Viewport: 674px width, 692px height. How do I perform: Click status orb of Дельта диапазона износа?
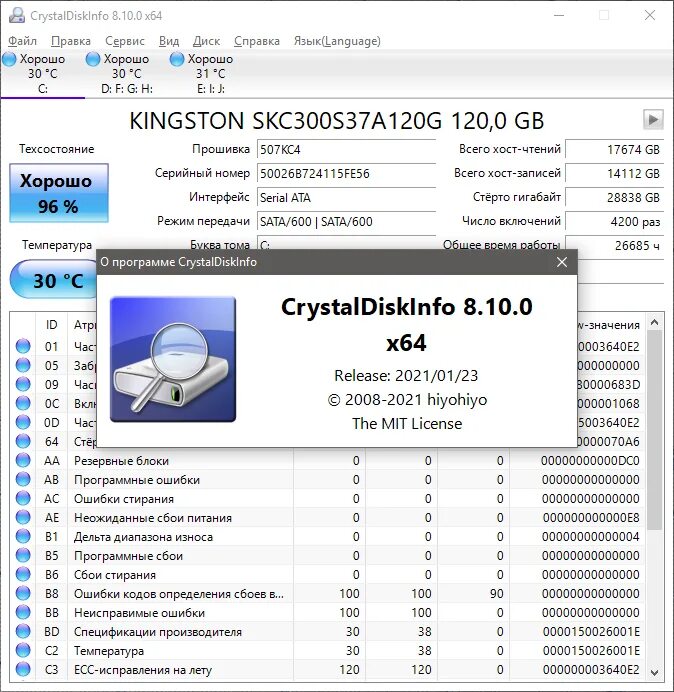click(x=23, y=536)
